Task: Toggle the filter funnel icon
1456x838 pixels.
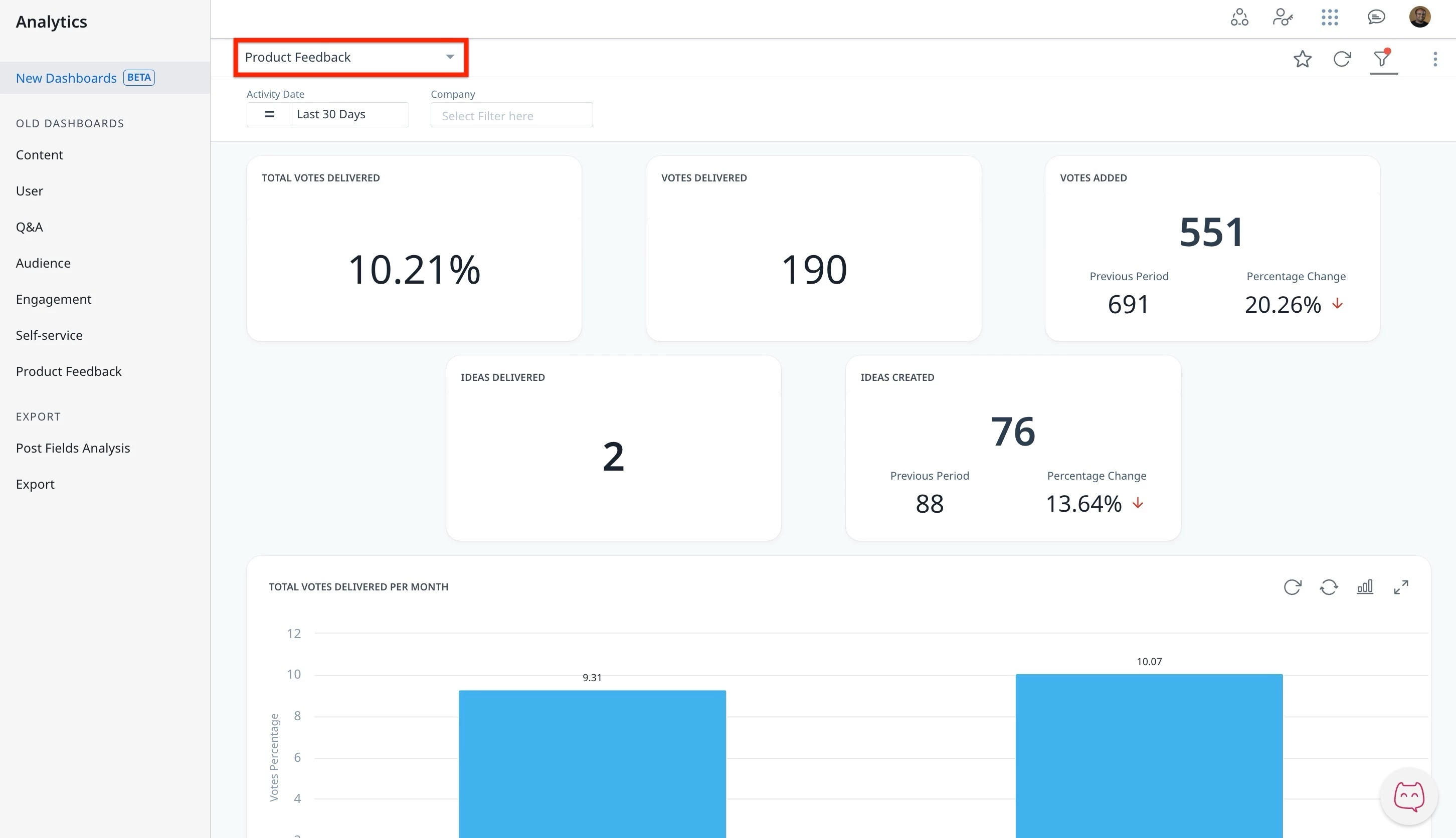Action: tap(1382, 59)
